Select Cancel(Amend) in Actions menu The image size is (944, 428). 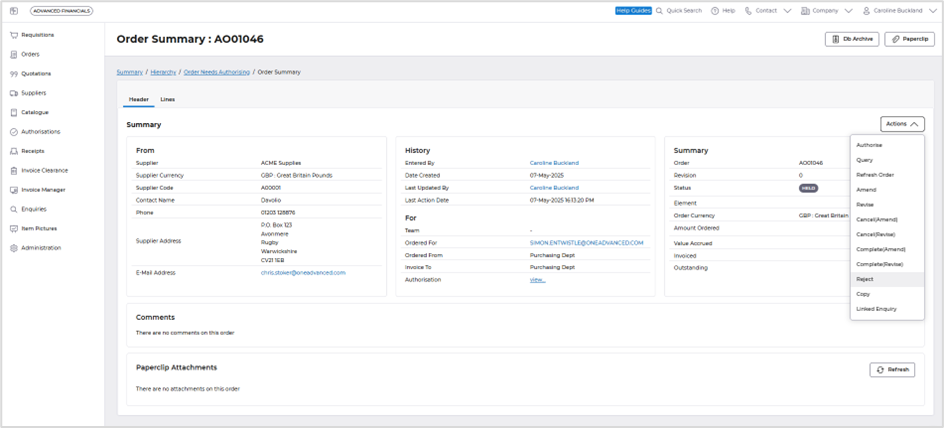tap(887, 220)
